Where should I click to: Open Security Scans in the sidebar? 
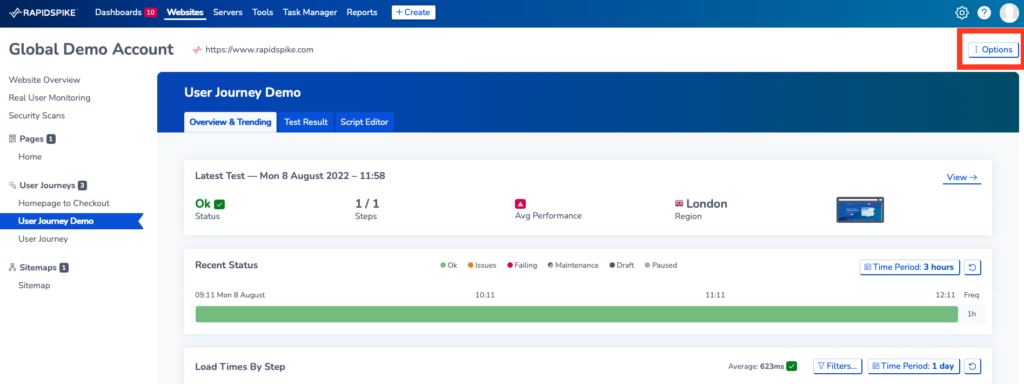point(37,116)
